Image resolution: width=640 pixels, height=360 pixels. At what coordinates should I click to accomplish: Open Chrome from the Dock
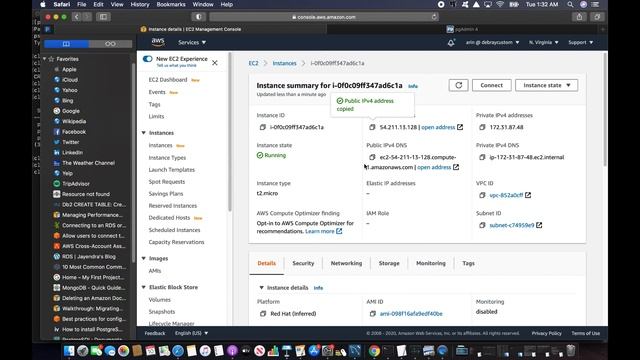(374, 351)
